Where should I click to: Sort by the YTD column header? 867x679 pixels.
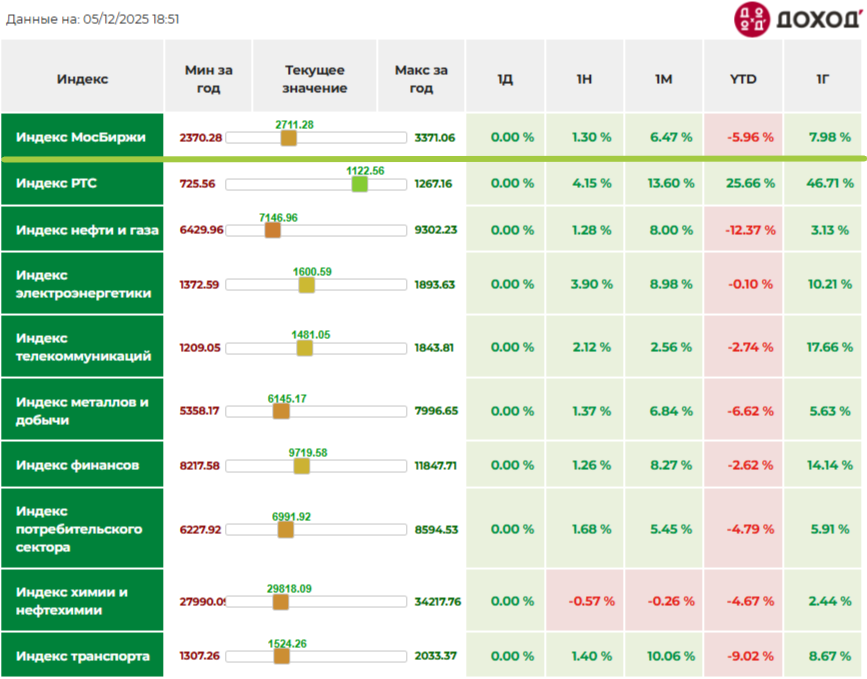743,76
